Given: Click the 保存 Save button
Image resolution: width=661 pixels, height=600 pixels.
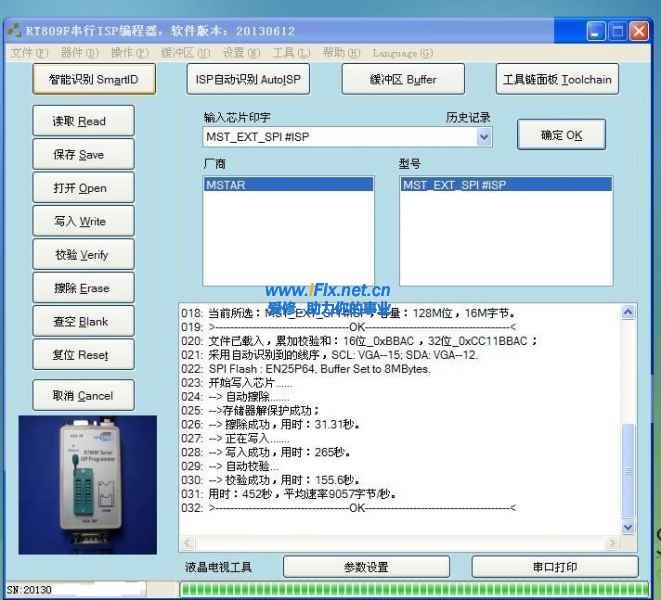Looking at the screenshot, I should pos(83,154).
